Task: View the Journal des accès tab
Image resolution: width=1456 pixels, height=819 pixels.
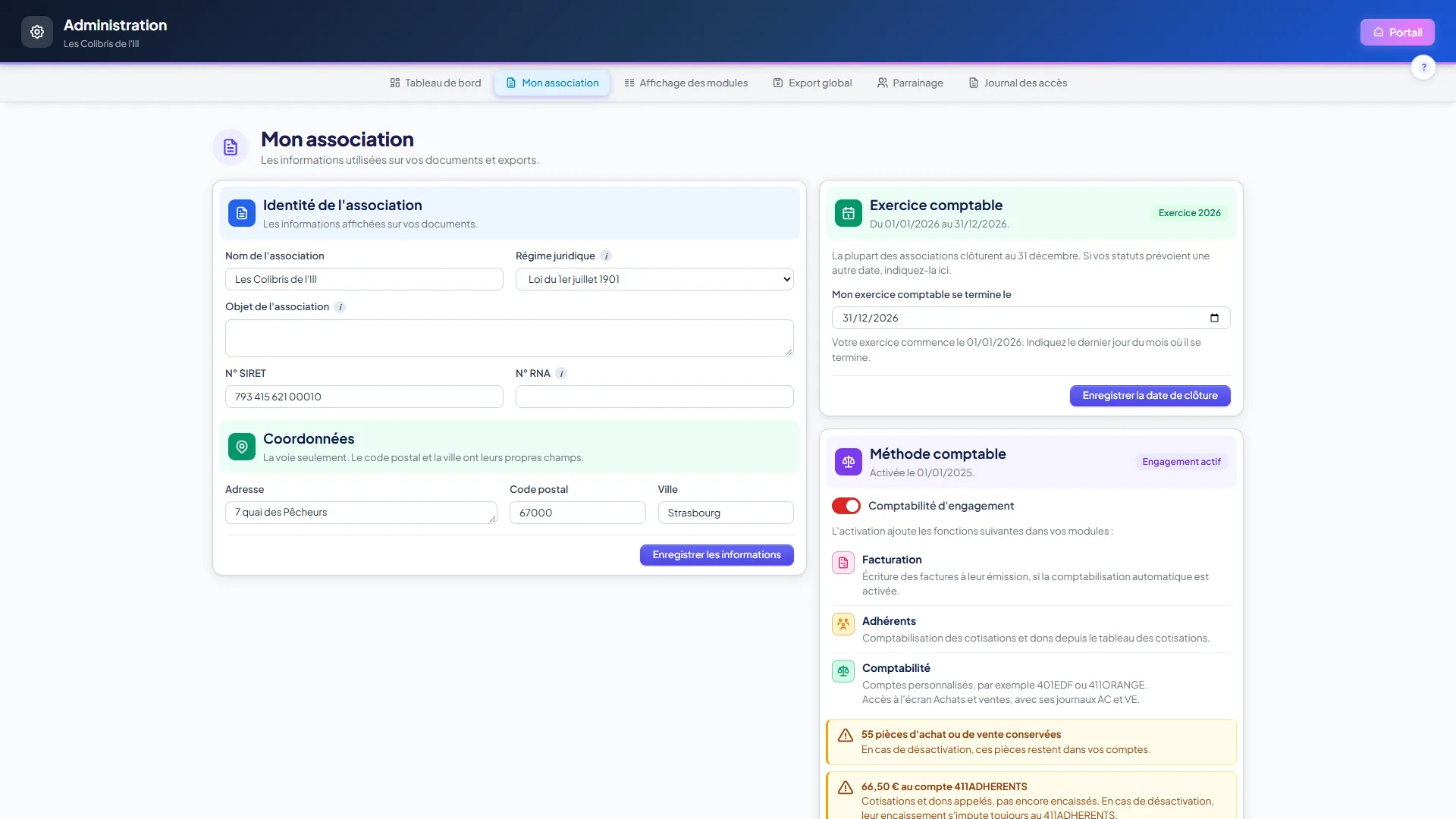Action: coord(1018,83)
